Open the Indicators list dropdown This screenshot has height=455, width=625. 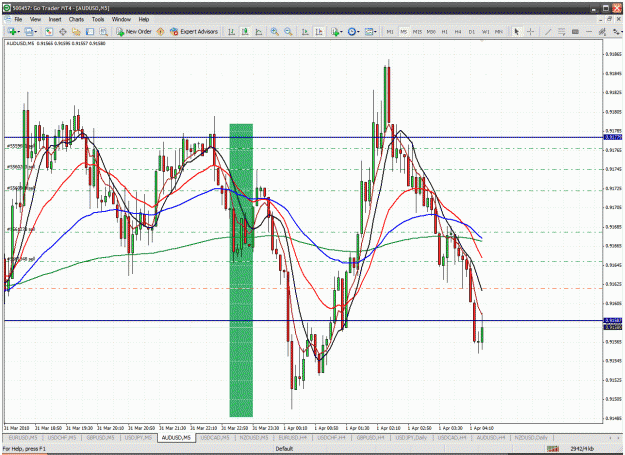click(336, 31)
